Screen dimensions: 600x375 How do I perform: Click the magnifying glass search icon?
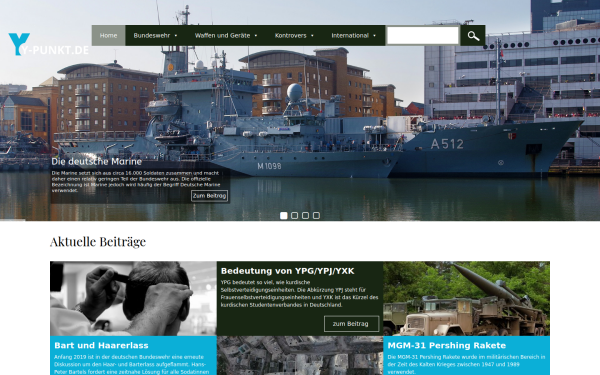coord(473,36)
